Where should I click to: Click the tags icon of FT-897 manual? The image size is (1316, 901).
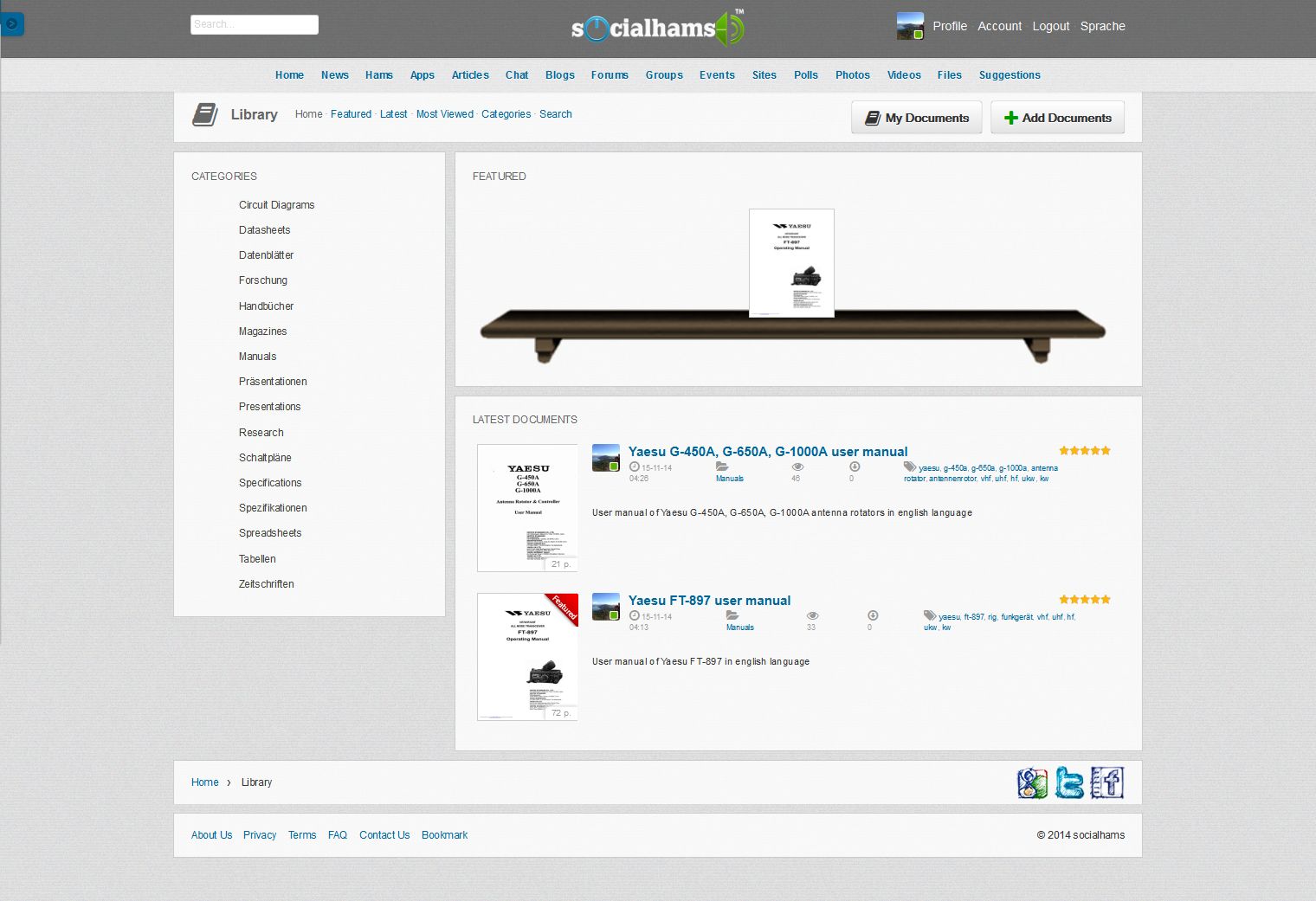coord(930,615)
